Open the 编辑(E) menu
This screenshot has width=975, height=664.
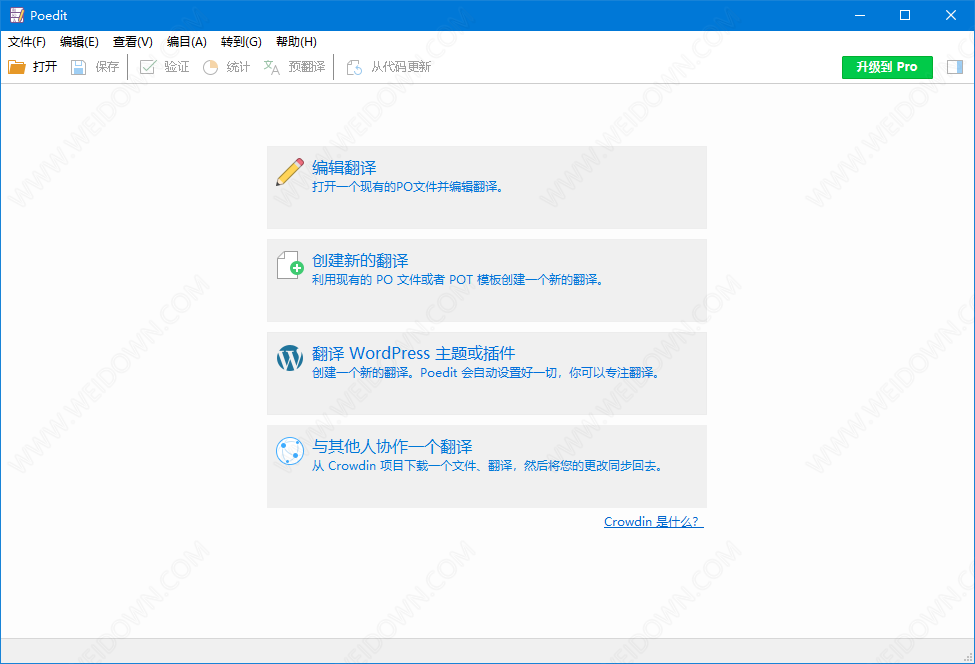[79, 42]
